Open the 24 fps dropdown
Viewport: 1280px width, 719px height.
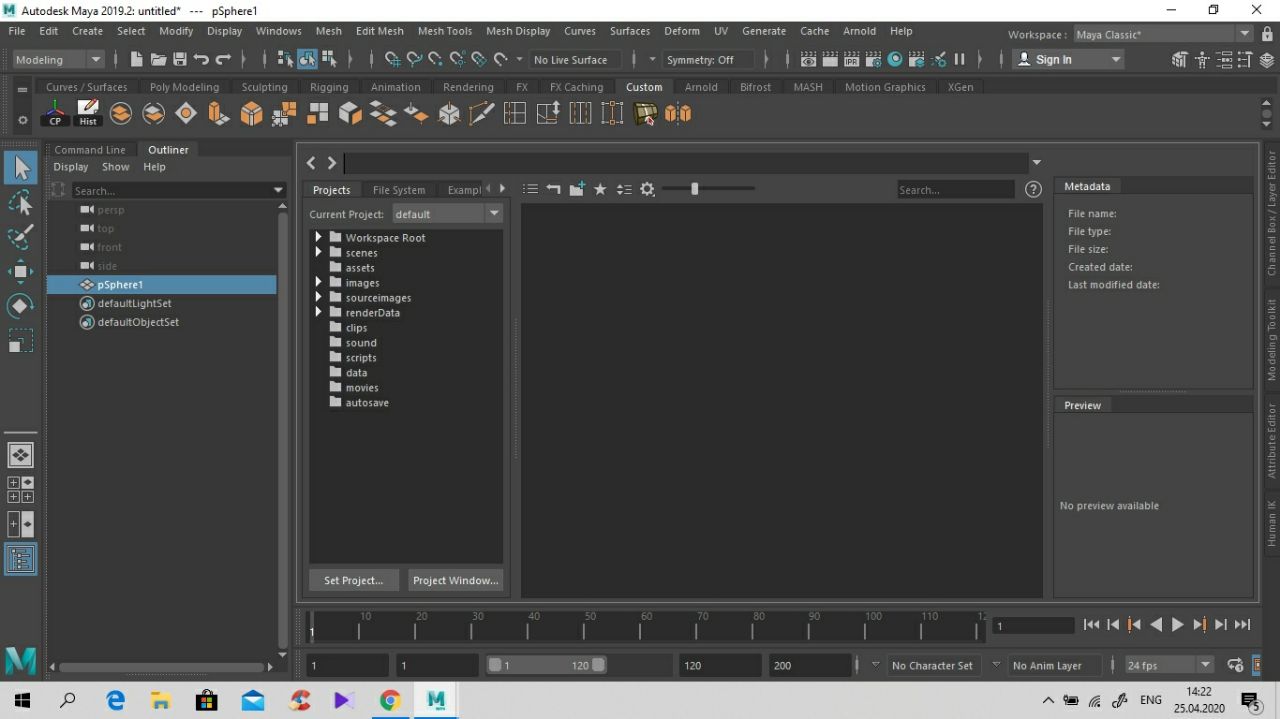[1168, 665]
